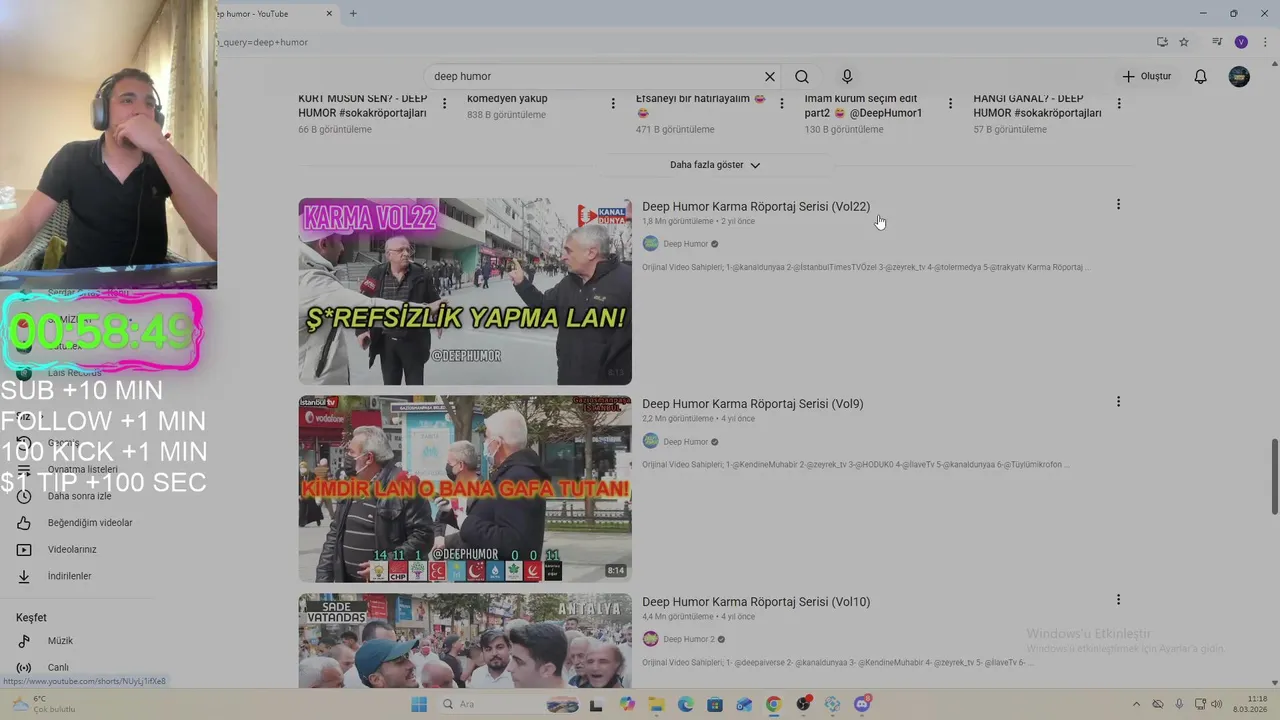Viewport: 1280px width, 720px height.
Task: Open options for 'Efsaneyi bir hatırlayalım' short
Action: (x=782, y=104)
